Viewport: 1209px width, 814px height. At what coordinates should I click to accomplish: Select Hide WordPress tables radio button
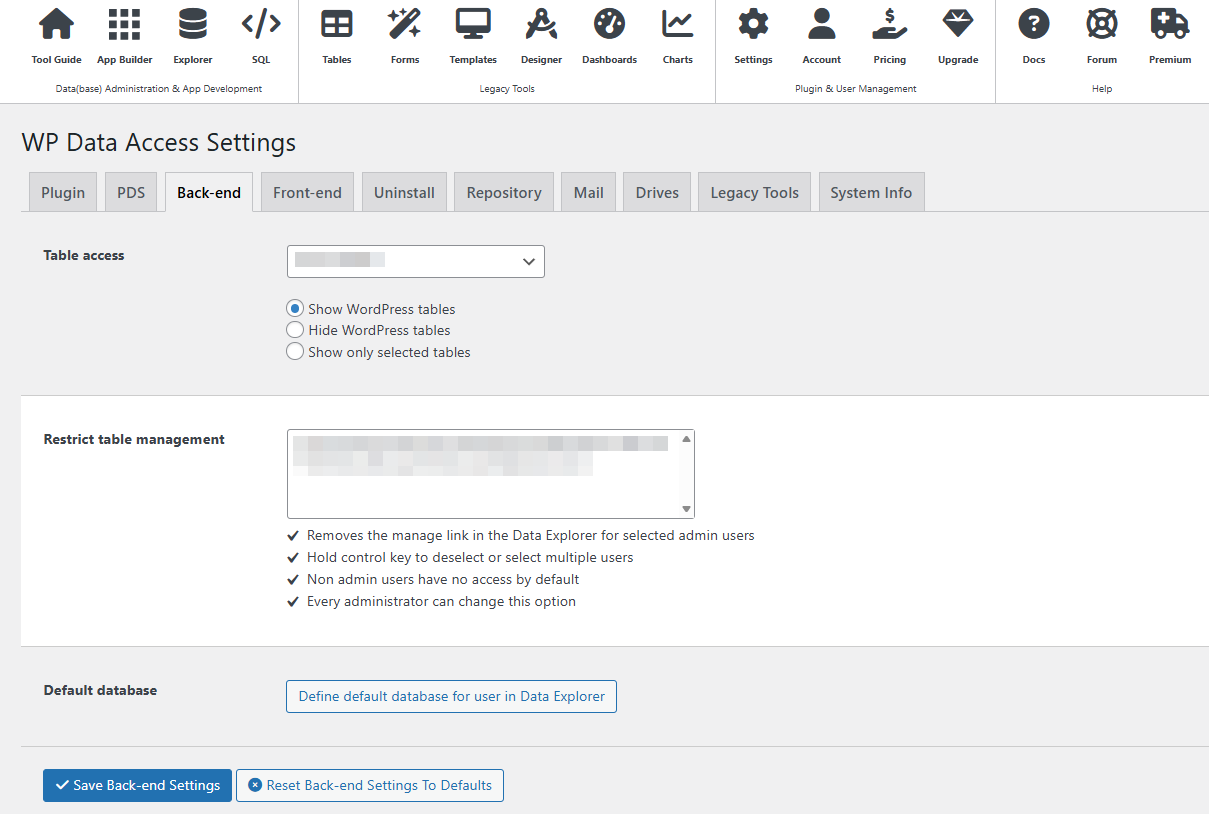[x=295, y=330]
